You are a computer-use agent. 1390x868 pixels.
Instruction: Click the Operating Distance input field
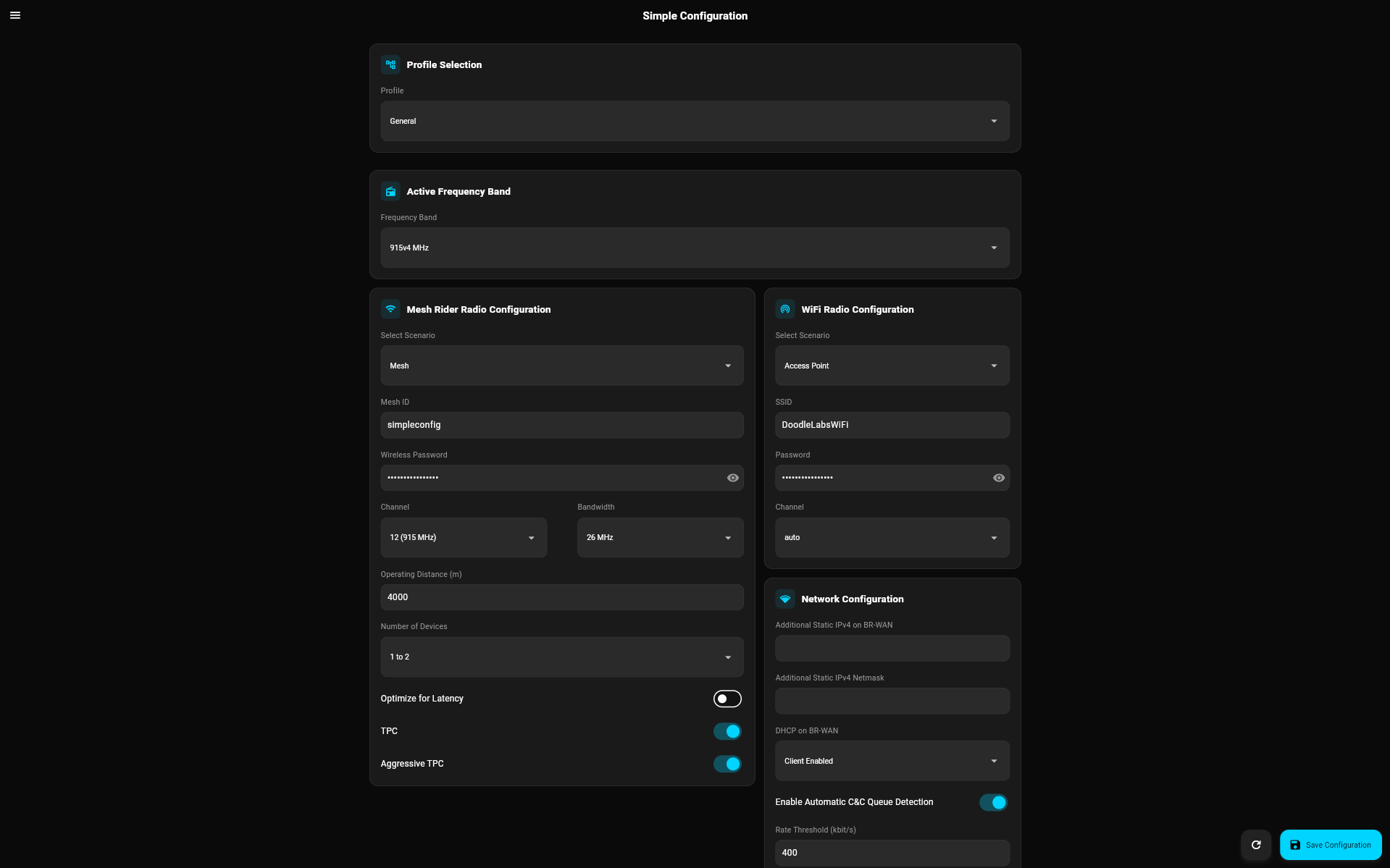(561, 597)
